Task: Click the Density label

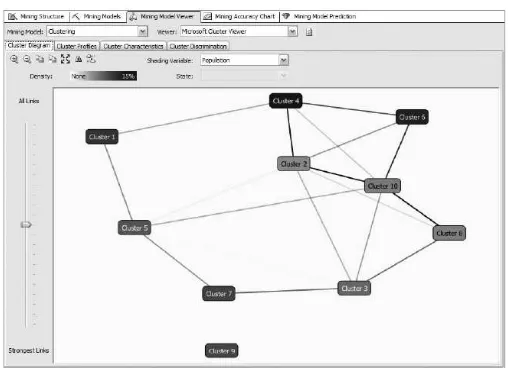Action: [41, 76]
